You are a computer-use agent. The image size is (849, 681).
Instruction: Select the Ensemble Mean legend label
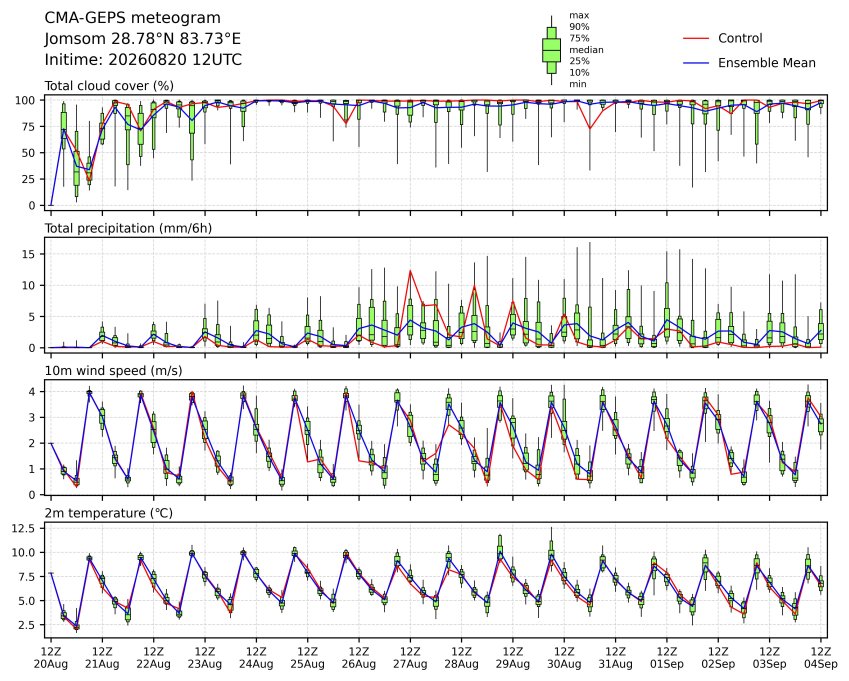(x=767, y=63)
